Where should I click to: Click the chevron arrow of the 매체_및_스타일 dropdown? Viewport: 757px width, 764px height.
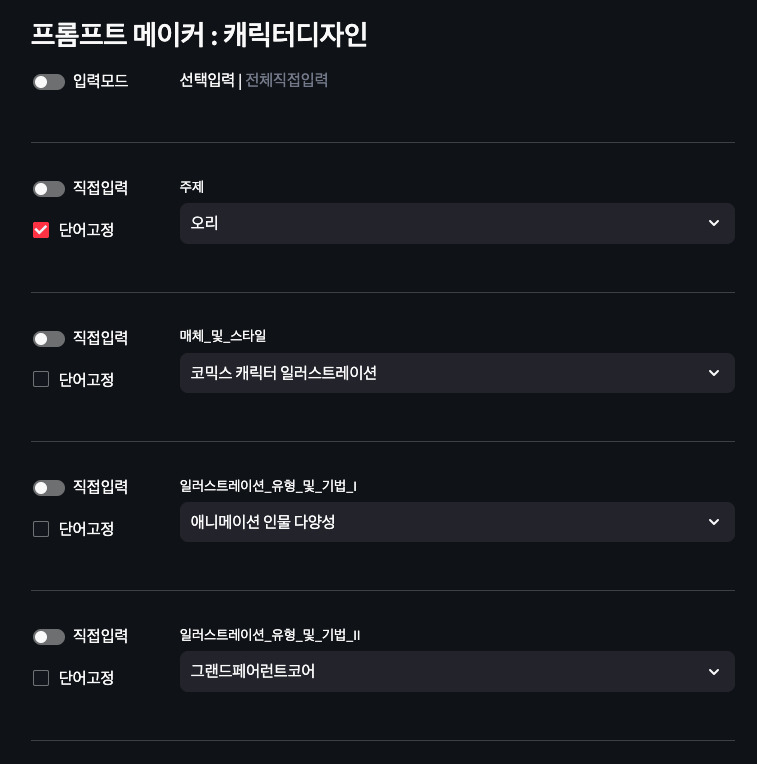pyautogui.click(x=714, y=373)
